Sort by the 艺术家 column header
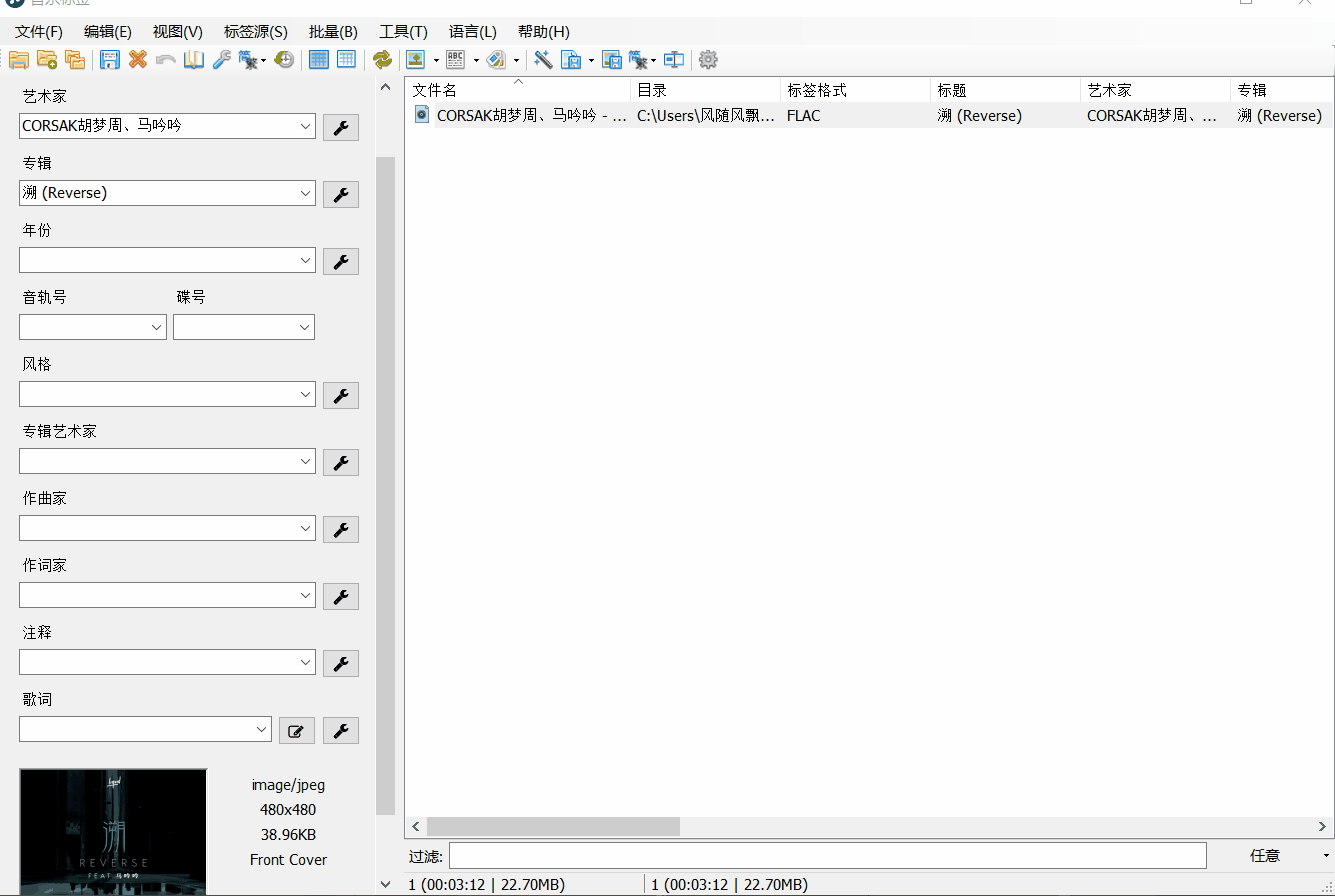 (1155, 90)
